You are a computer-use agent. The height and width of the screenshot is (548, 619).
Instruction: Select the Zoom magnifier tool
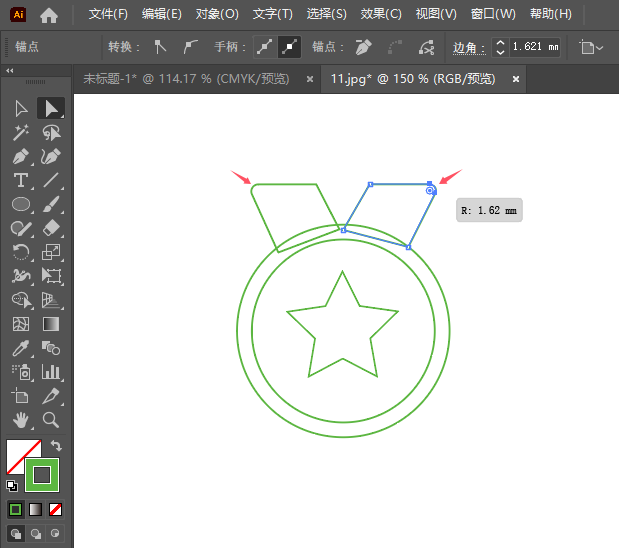[x=51, y=420]
